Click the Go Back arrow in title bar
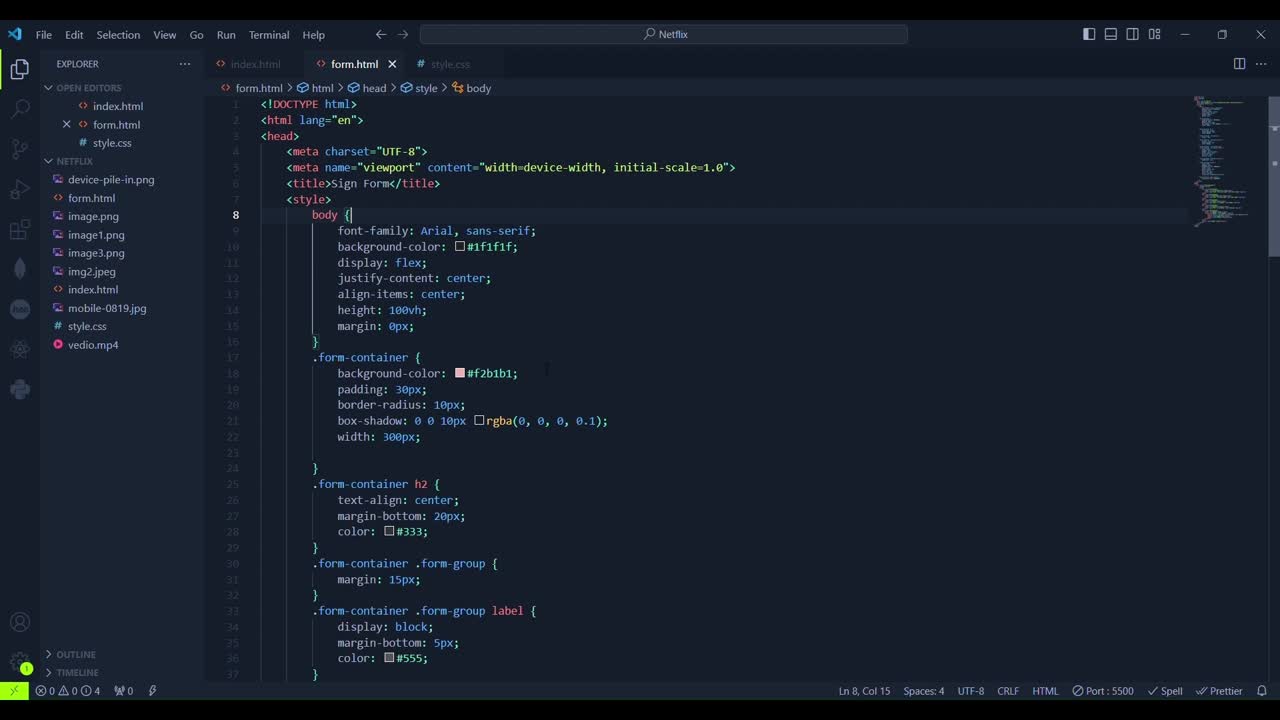The image size is (1280, 720). (x=381, y=34)
